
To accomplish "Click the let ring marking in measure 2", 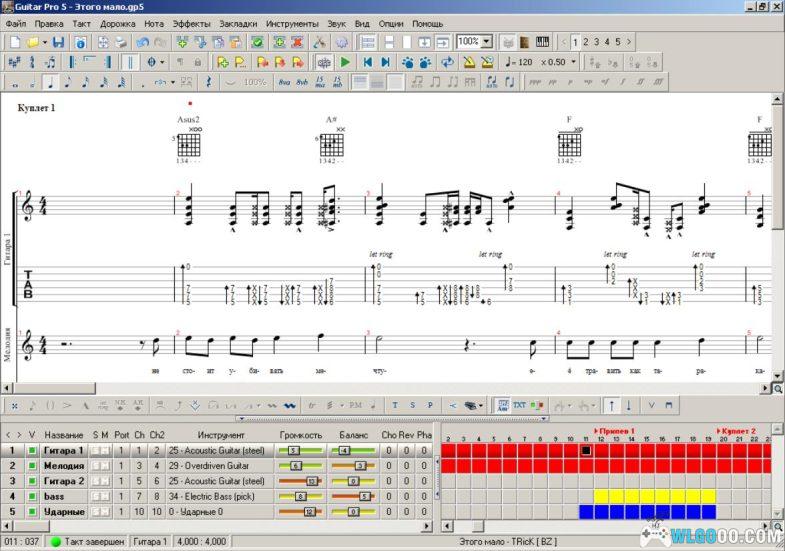I will (x=380, y=254).
